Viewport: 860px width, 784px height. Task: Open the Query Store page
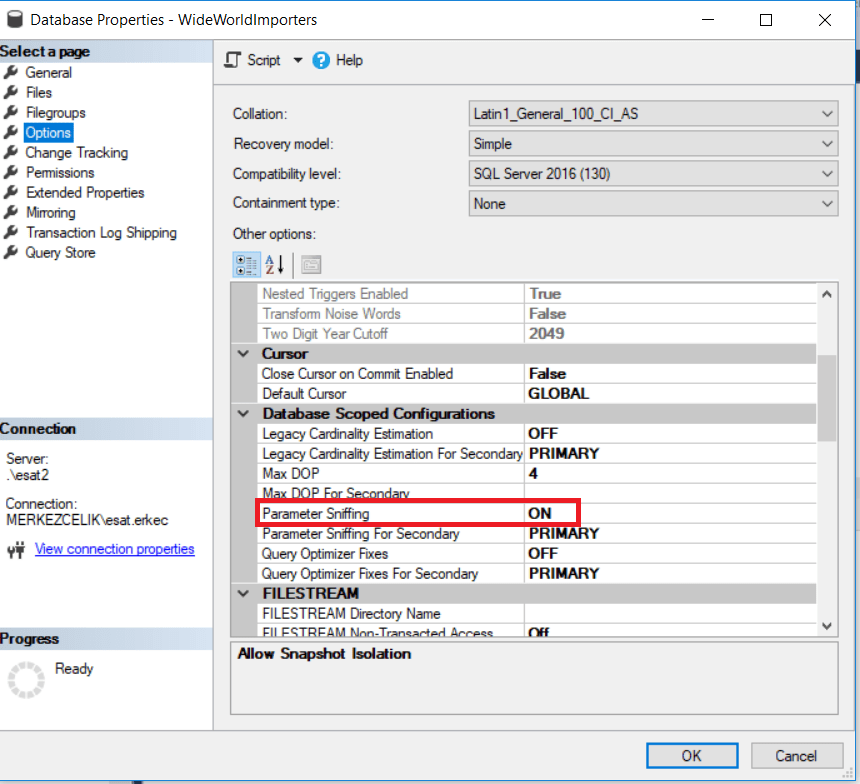coord(60,252)
